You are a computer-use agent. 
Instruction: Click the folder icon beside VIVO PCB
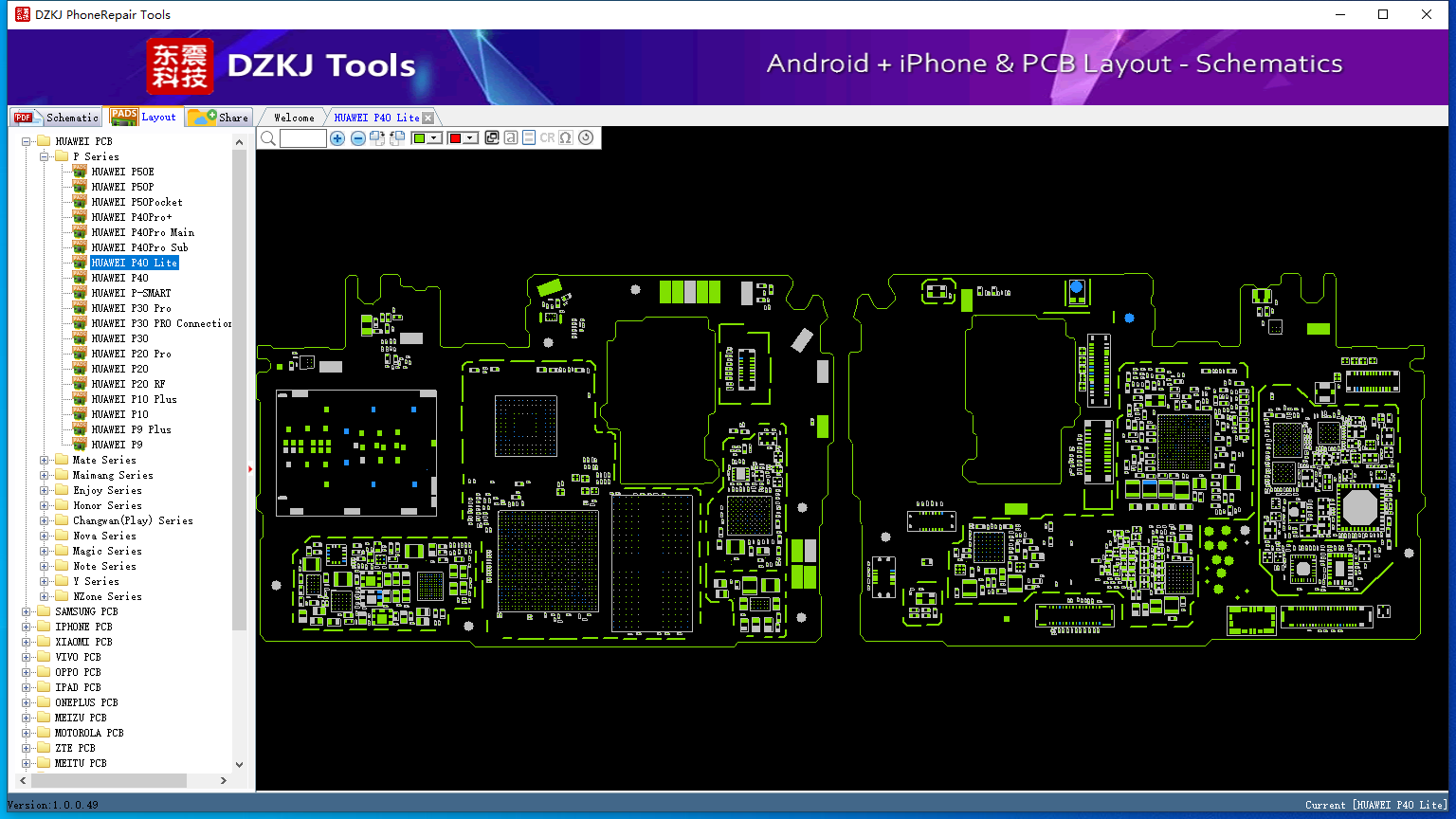tap(44, 657)
